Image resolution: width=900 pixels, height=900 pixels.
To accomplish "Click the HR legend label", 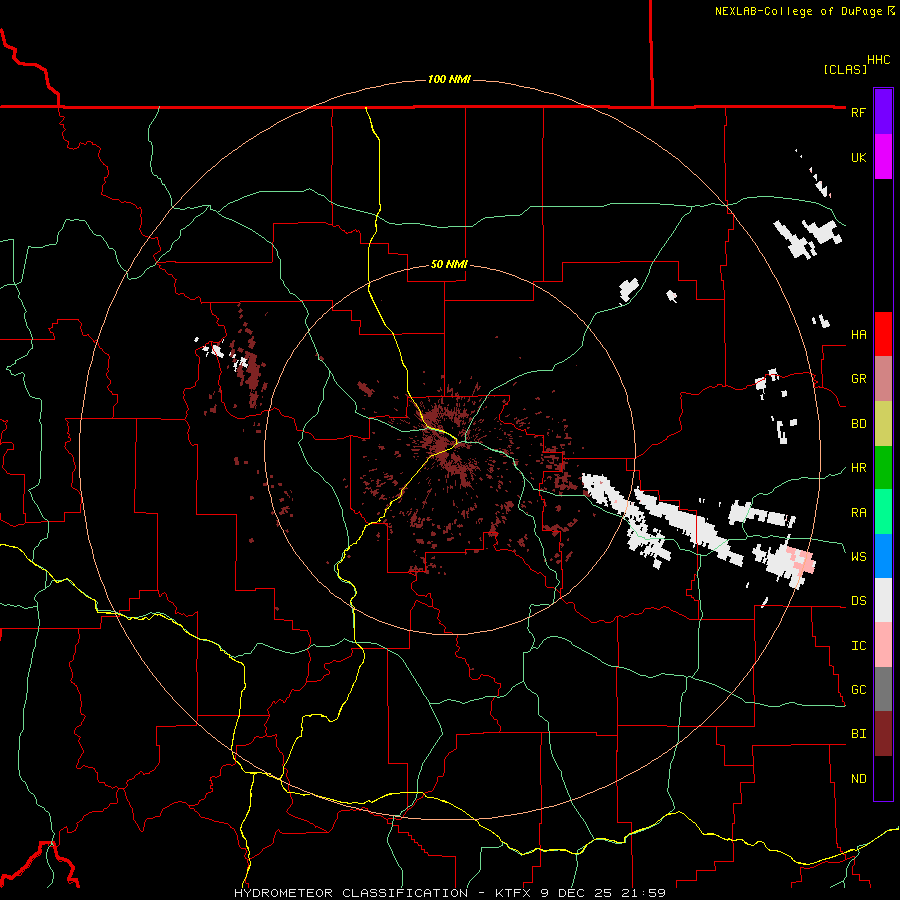I will (858, 468).
